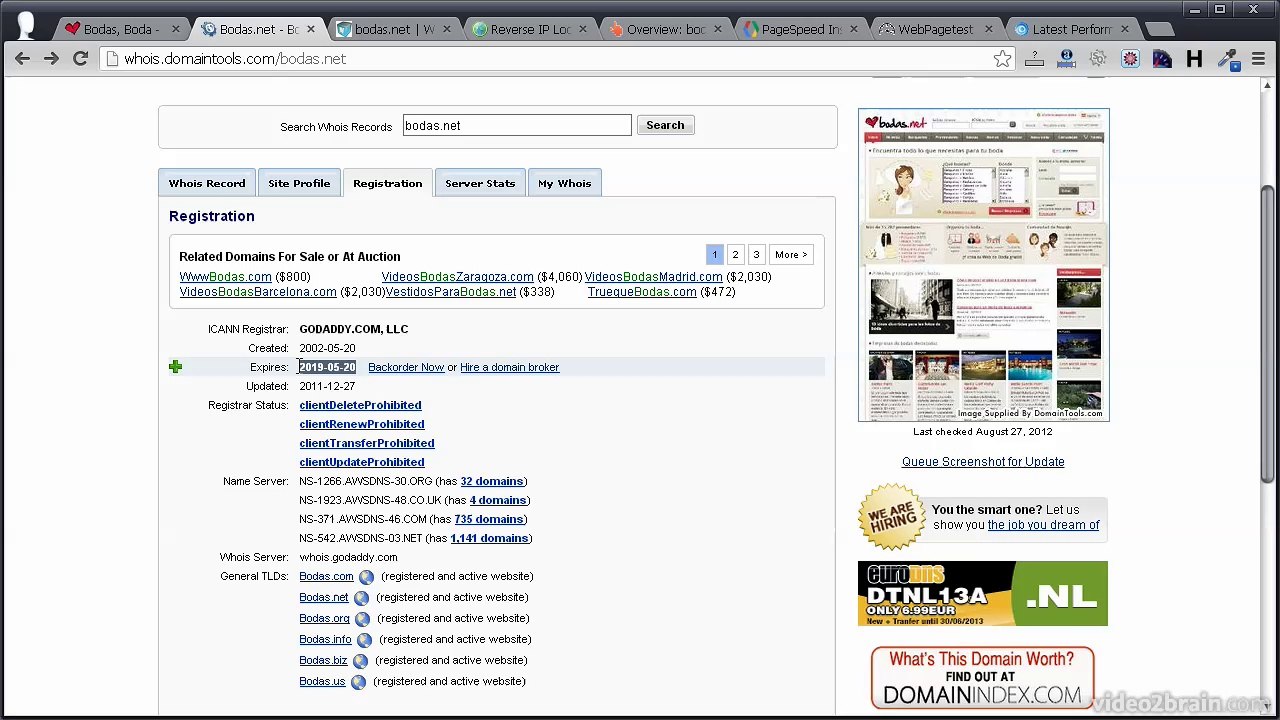The width and height of the screenshot is (1280, 720).
Task: Go to page 2 of related domains
Action: pos(735,255)
